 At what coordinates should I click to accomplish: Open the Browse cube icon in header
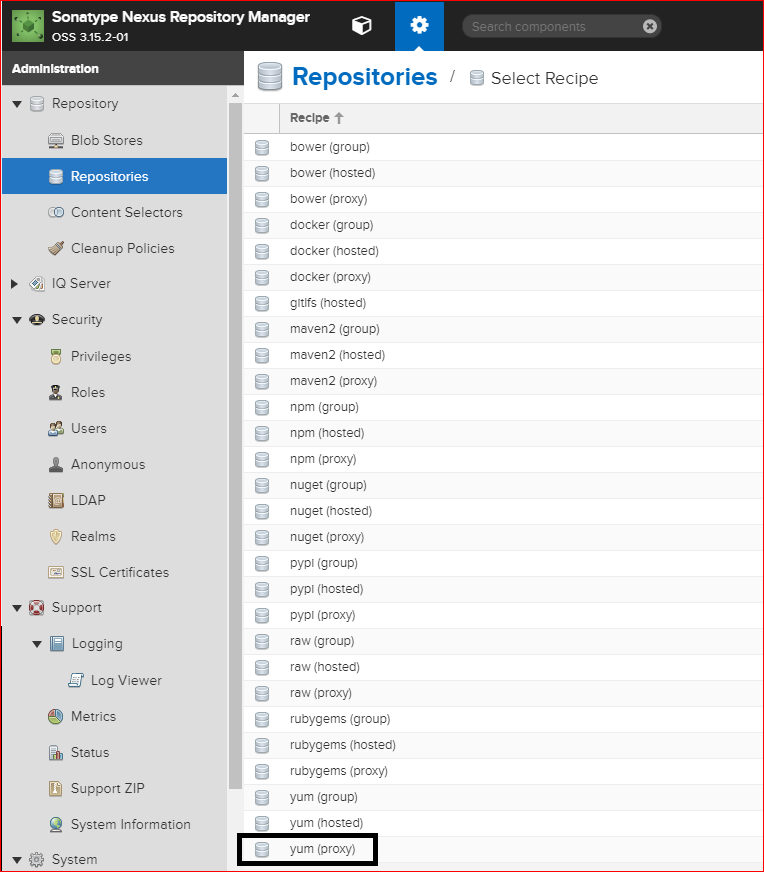pos(362,26)
